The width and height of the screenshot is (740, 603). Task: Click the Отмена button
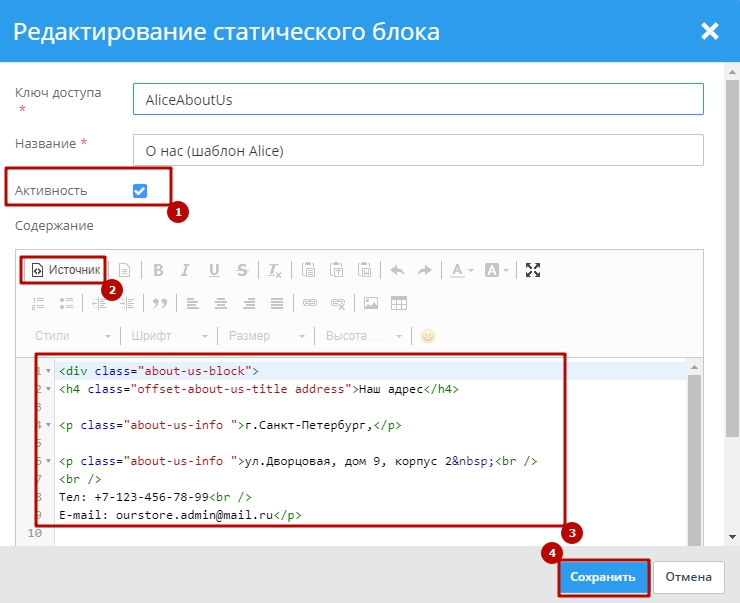pos(689,577)
